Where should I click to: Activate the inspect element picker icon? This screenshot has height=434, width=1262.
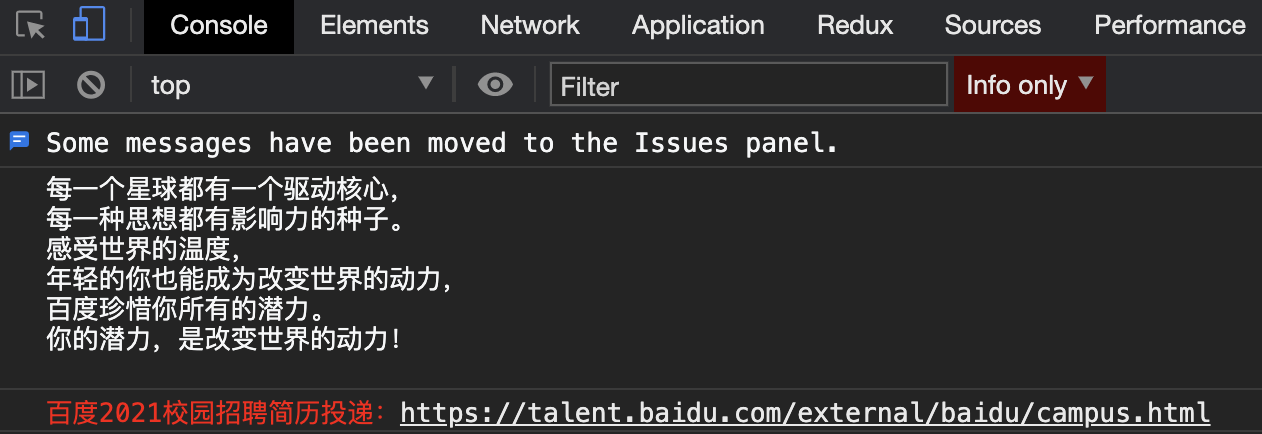(31, 26)
